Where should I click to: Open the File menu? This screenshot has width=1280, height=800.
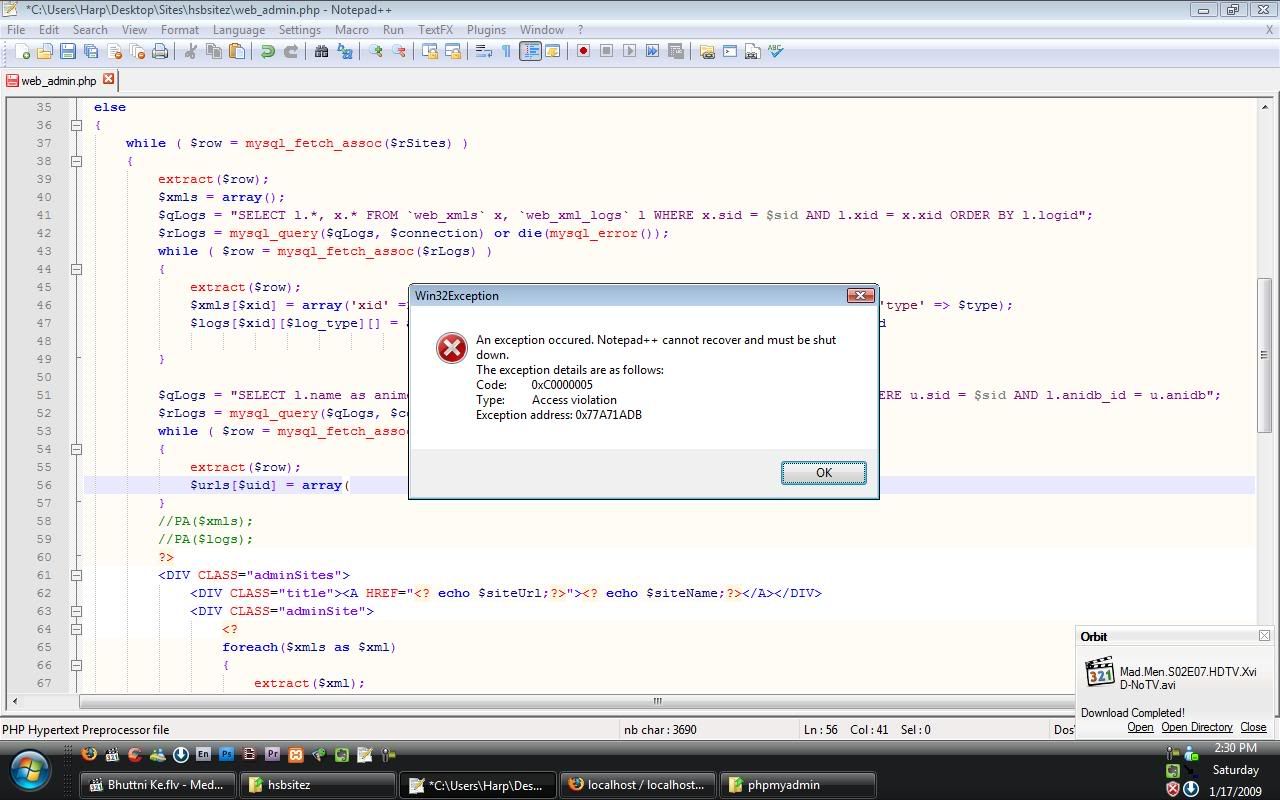16,30
